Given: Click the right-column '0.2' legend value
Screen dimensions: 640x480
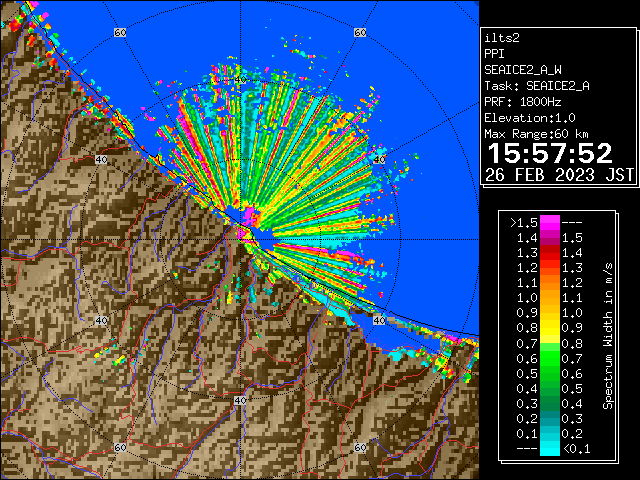Looking at the screenshot, I should point(572,433).
